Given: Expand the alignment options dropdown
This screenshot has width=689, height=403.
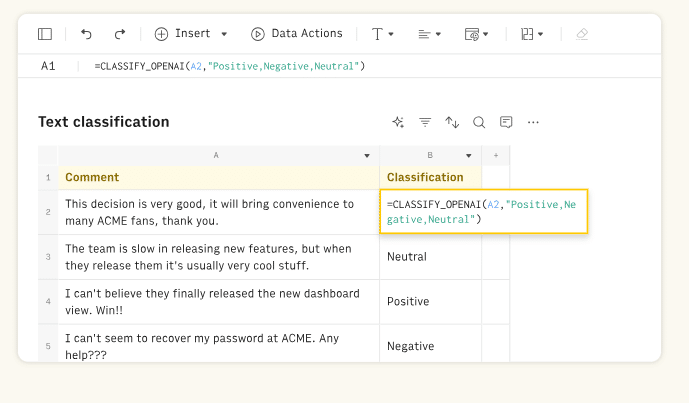Looking at the screenshot, I should [x=429, y=34].
